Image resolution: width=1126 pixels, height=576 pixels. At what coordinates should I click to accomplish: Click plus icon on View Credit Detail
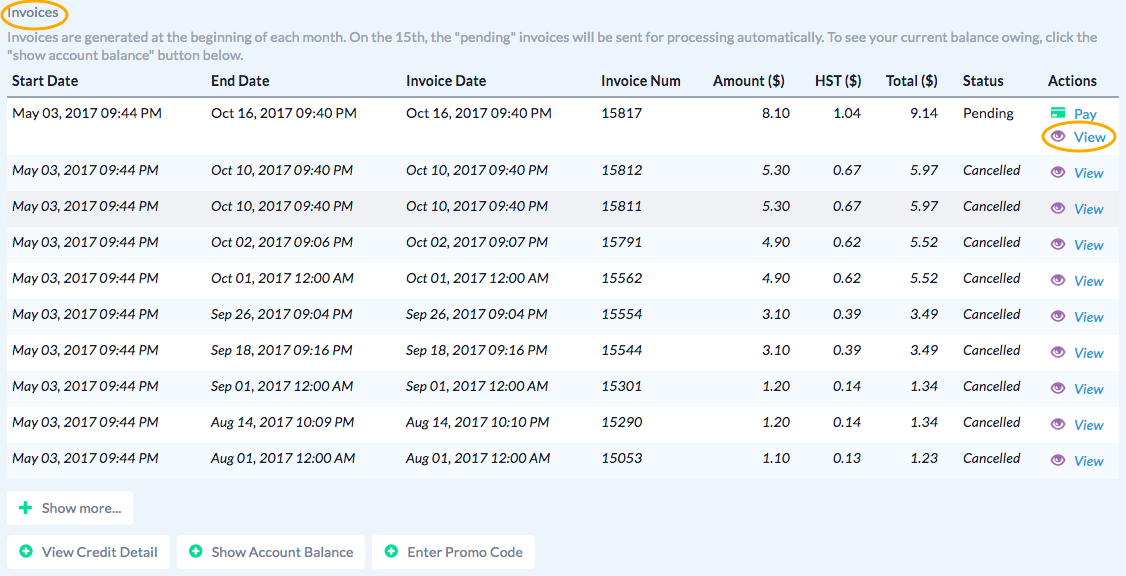click(x=26, y=552)
